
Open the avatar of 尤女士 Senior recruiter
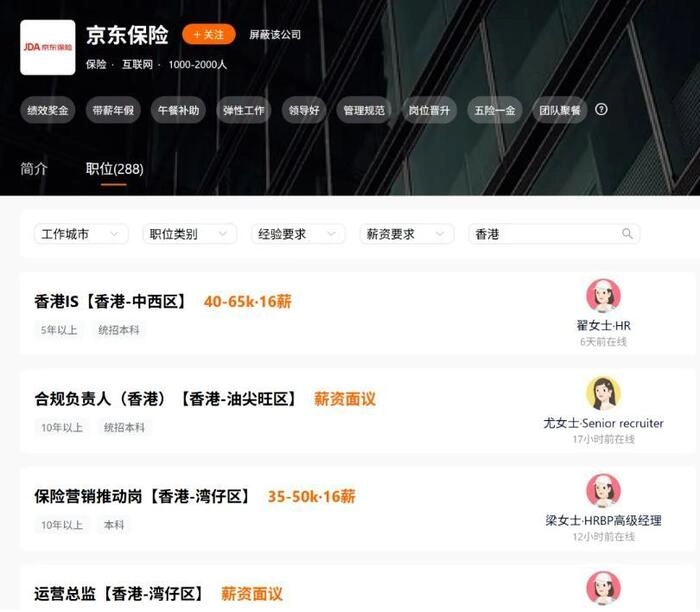click(603, 393)
